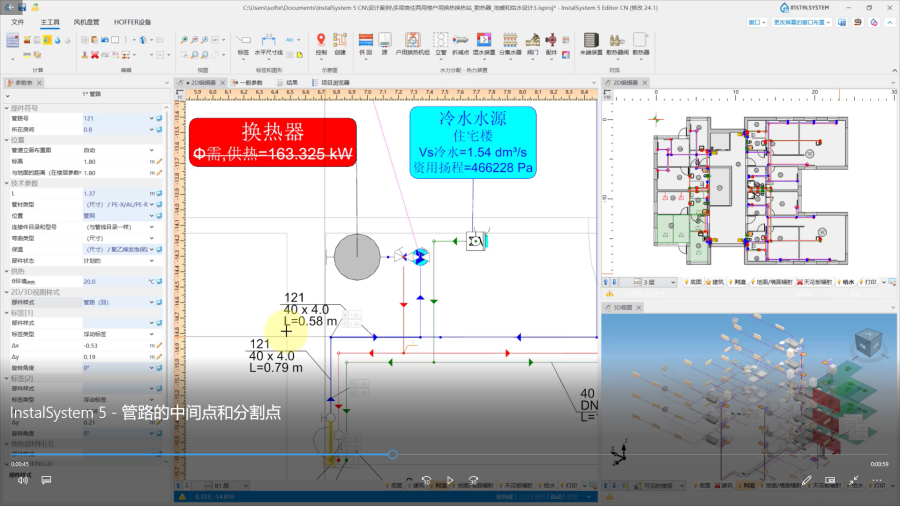Screen dimensions: 900x506
Task: Collapse the 标签[1] section
Action: (7, 313)
